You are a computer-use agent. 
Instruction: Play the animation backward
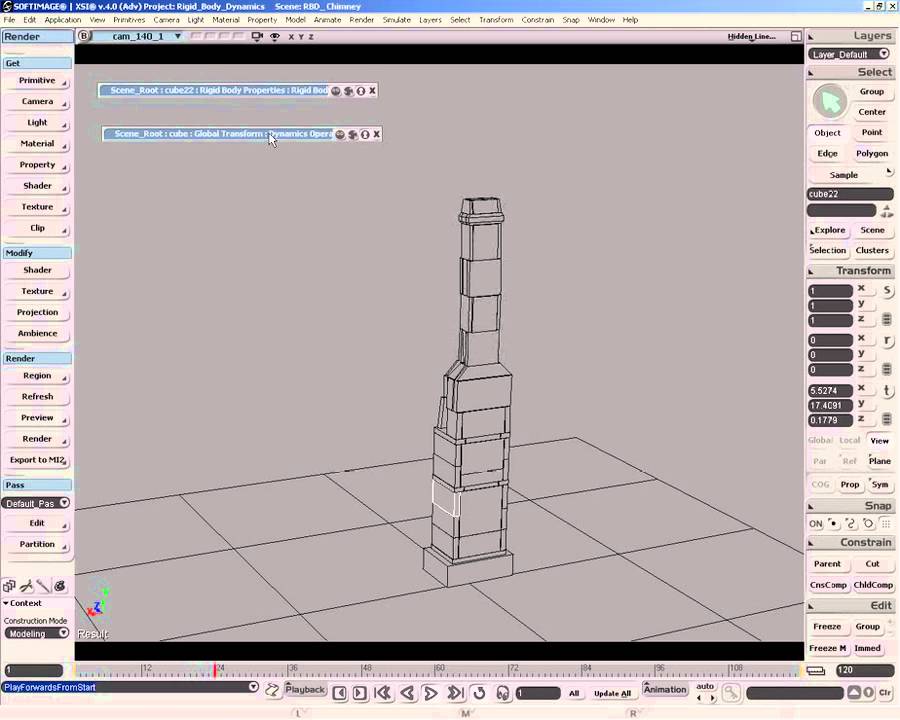pyautogui.click(x=408, y=693)
